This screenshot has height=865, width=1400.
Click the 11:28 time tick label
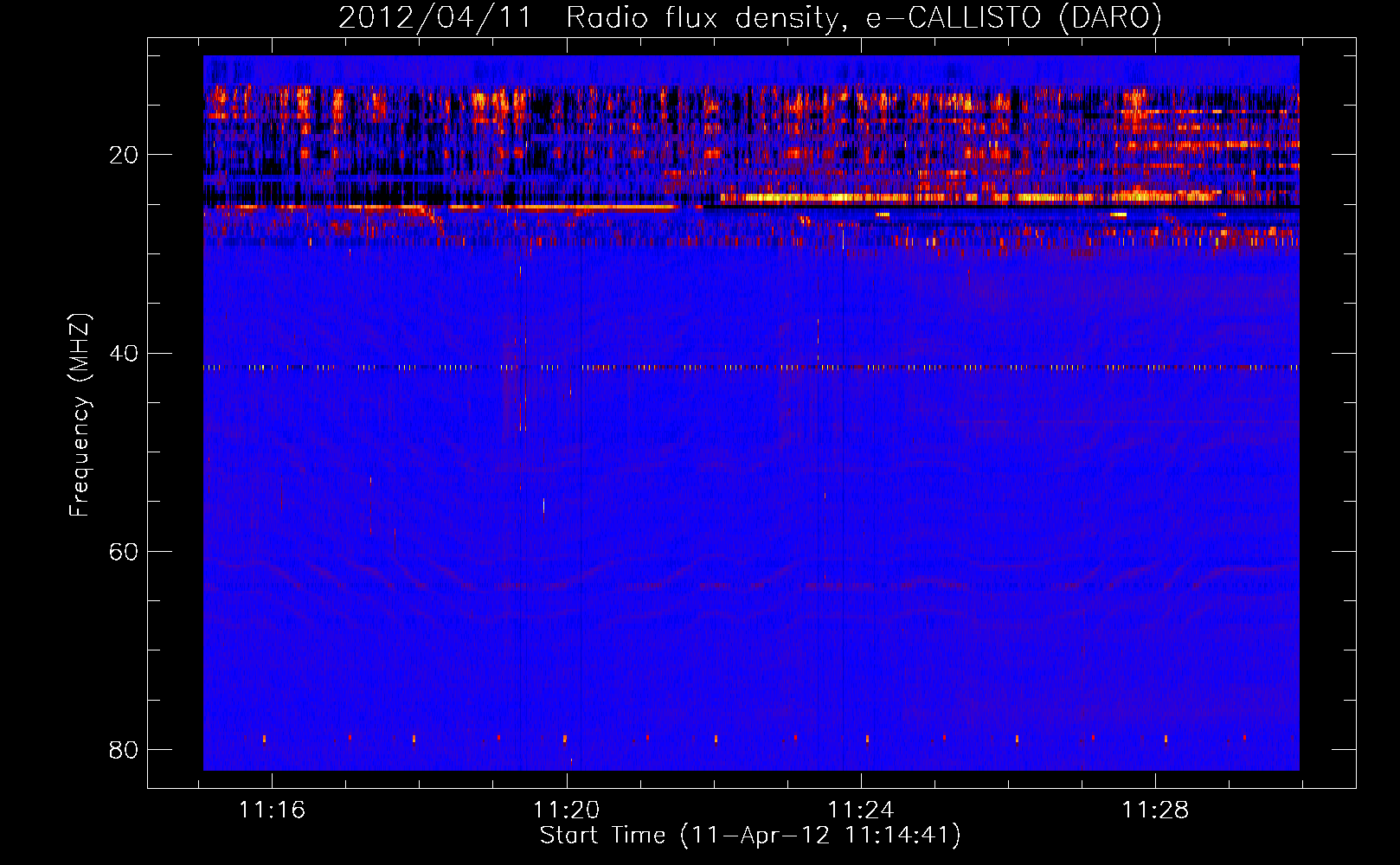(1155, 811)
